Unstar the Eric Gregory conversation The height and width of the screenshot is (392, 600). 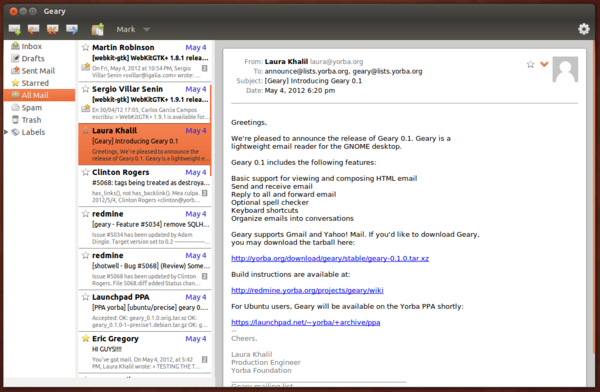(86, 338)
